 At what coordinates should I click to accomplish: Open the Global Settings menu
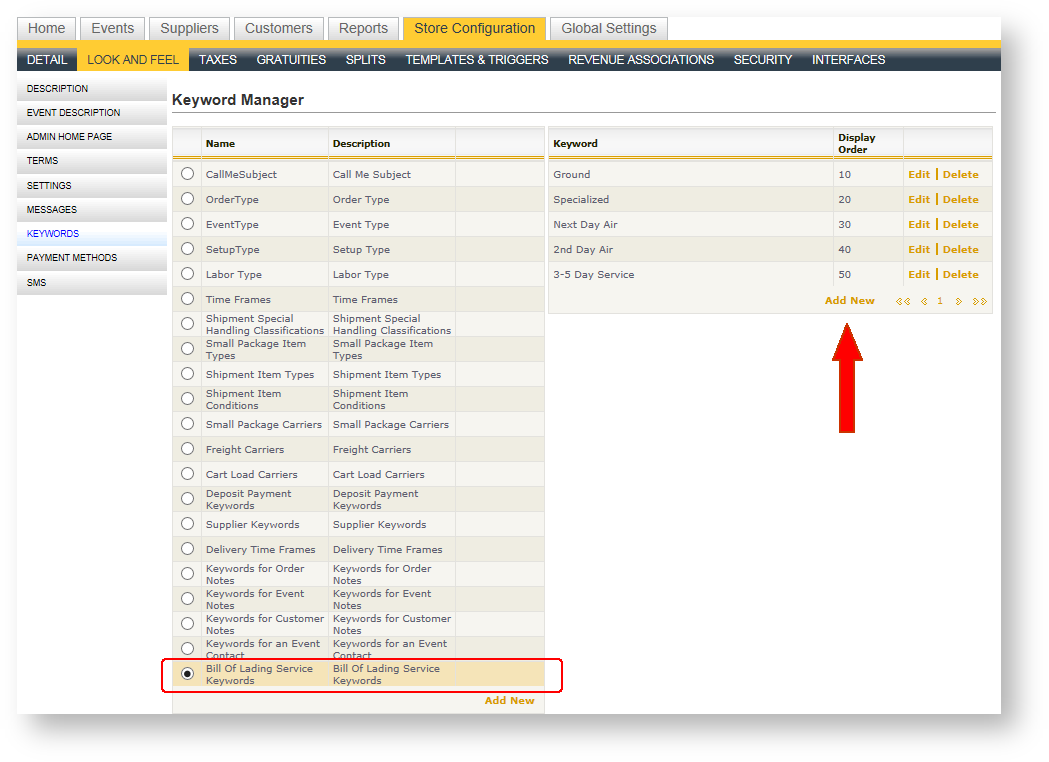[x=608, y=28]
